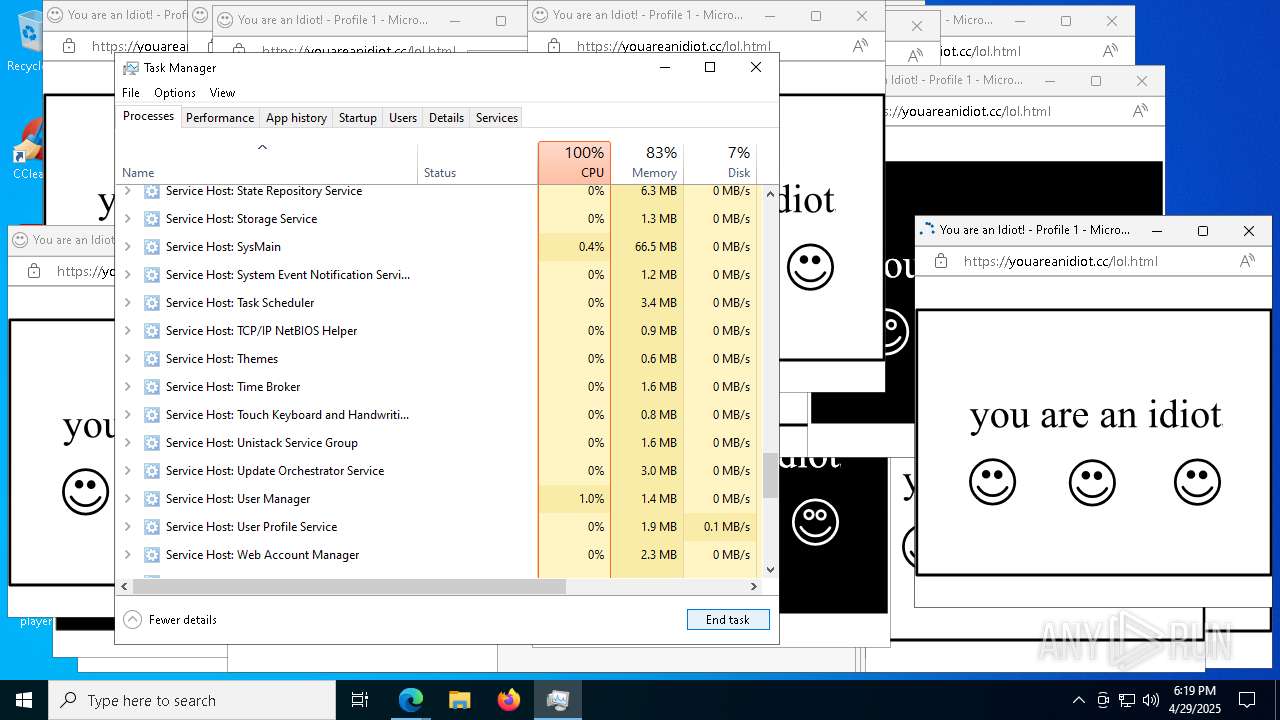Click the Service Host: SysMain gear icon
1280x720 pixels.
click(x=152, y=247)
